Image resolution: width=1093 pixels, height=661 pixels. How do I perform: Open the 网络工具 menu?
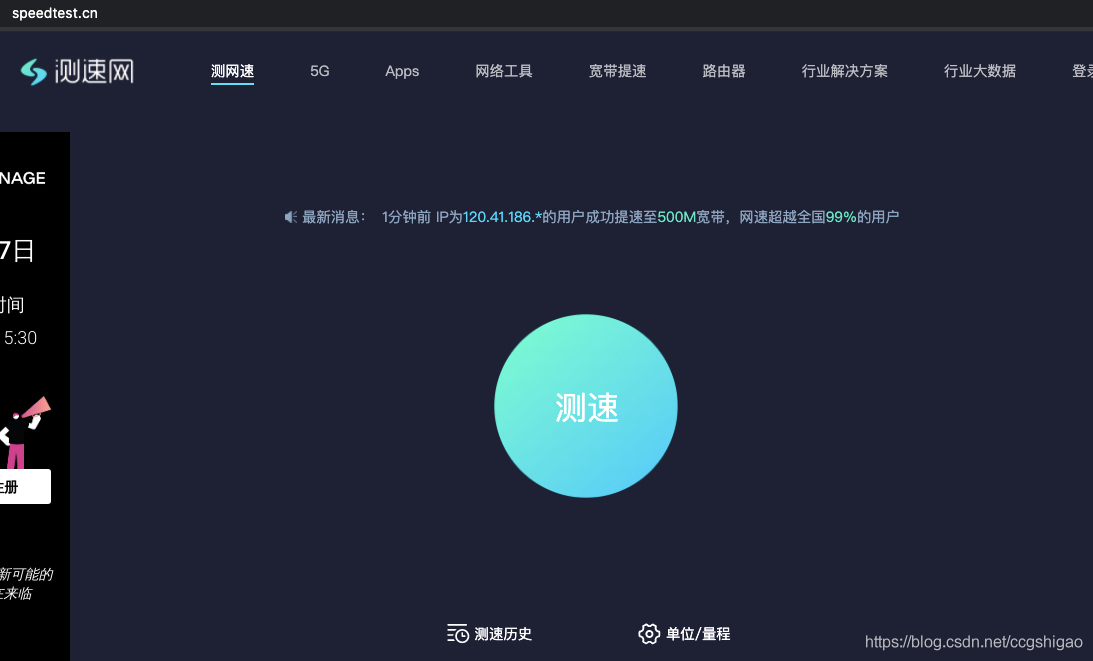point(503,71)
